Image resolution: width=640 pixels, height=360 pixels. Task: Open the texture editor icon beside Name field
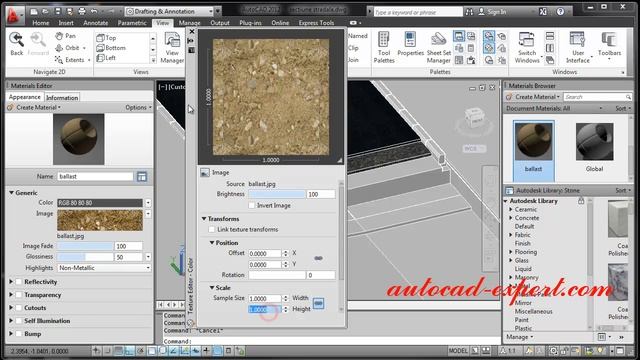[x=142, y=176]
